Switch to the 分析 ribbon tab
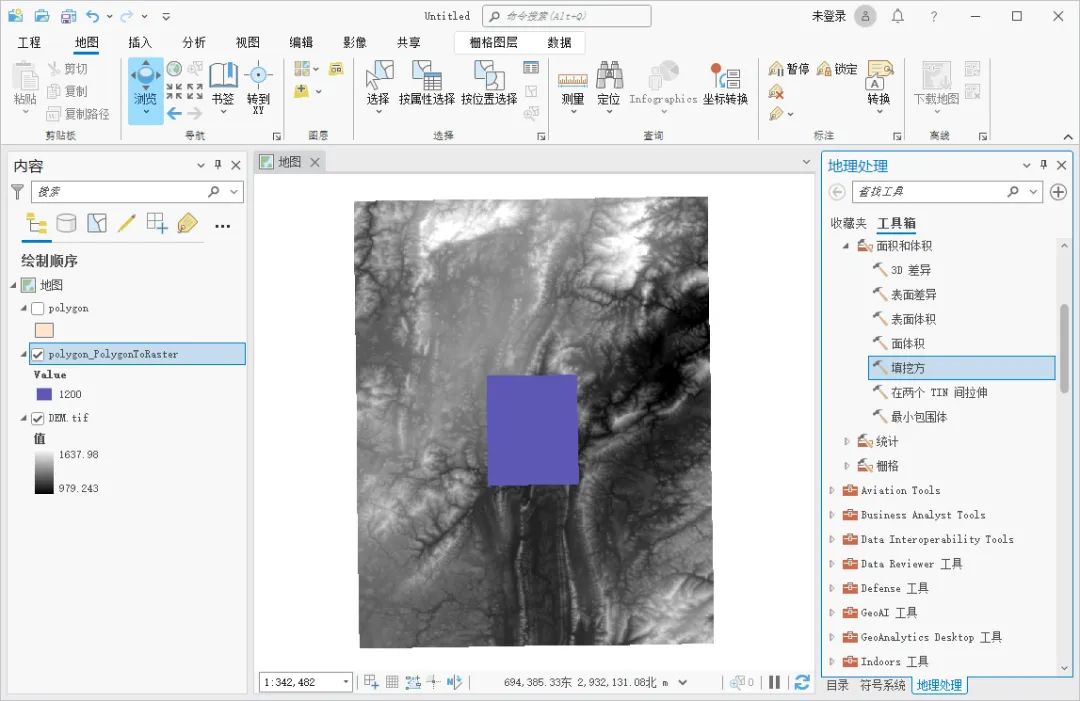Screen dimensions: 1080x701 194,42
